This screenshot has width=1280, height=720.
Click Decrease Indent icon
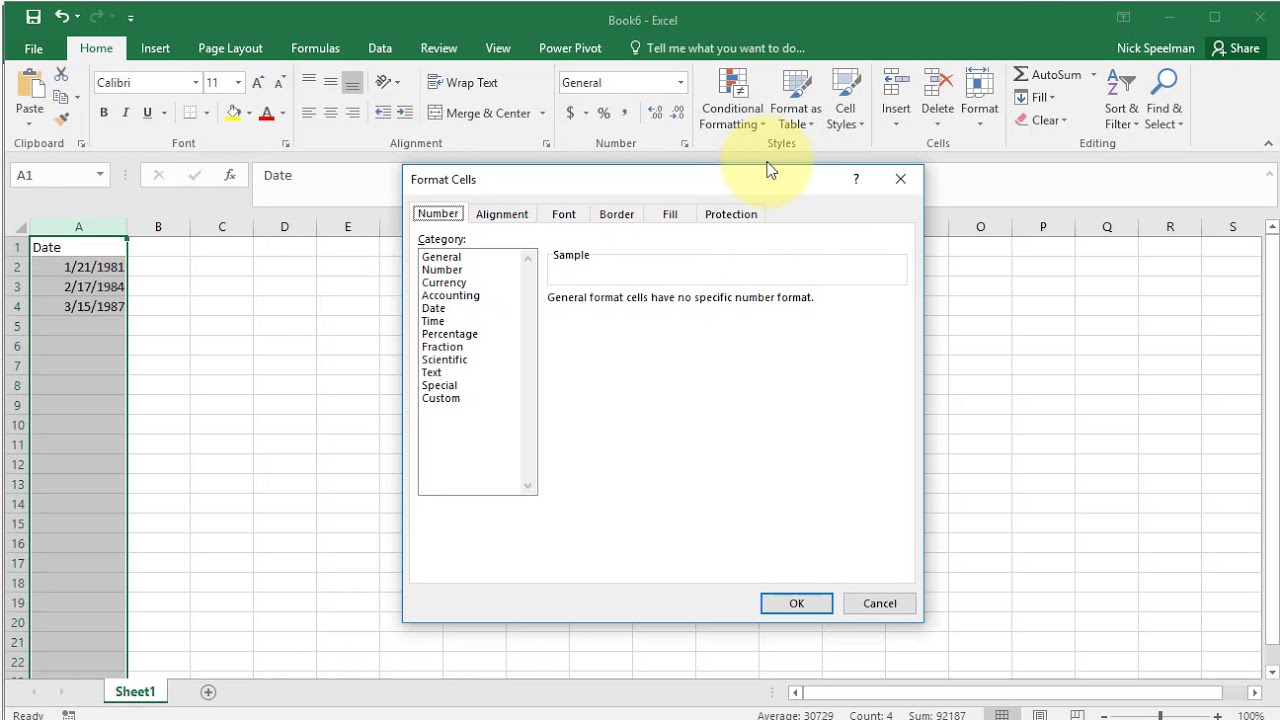(383, 113)
